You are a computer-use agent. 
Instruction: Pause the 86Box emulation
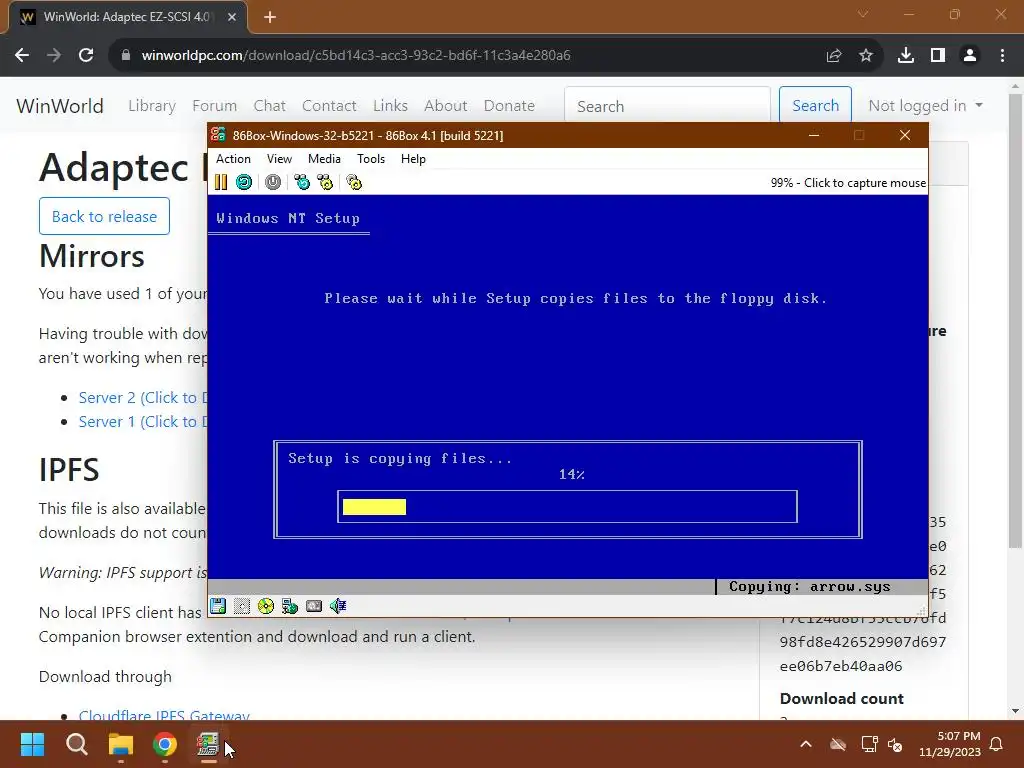221,182
